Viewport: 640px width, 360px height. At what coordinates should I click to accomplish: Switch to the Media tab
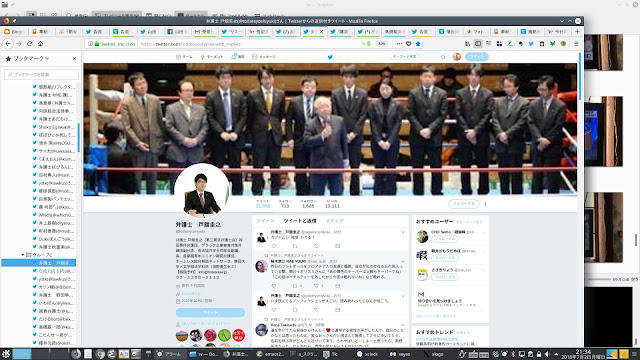(334, 221)
